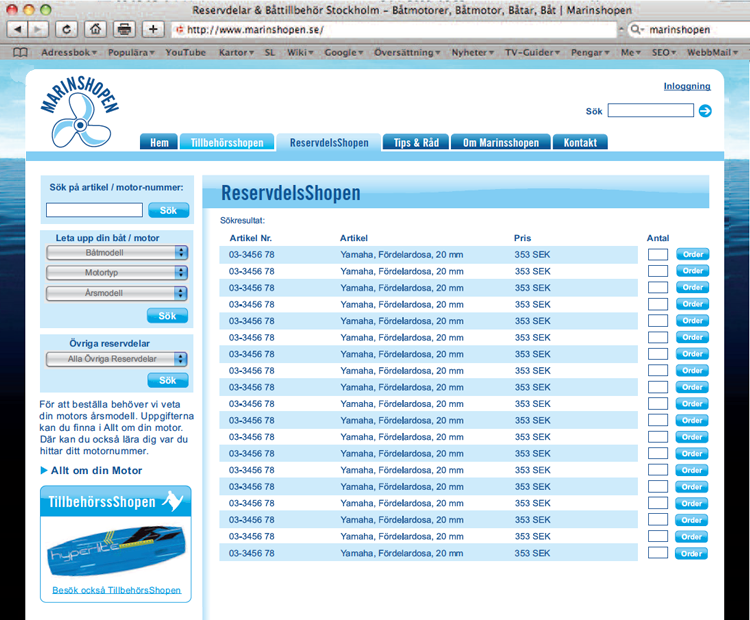Screen dimensions: 750x620
Task: Click the Marinshopen propeller logo
Action: point(80,112)
